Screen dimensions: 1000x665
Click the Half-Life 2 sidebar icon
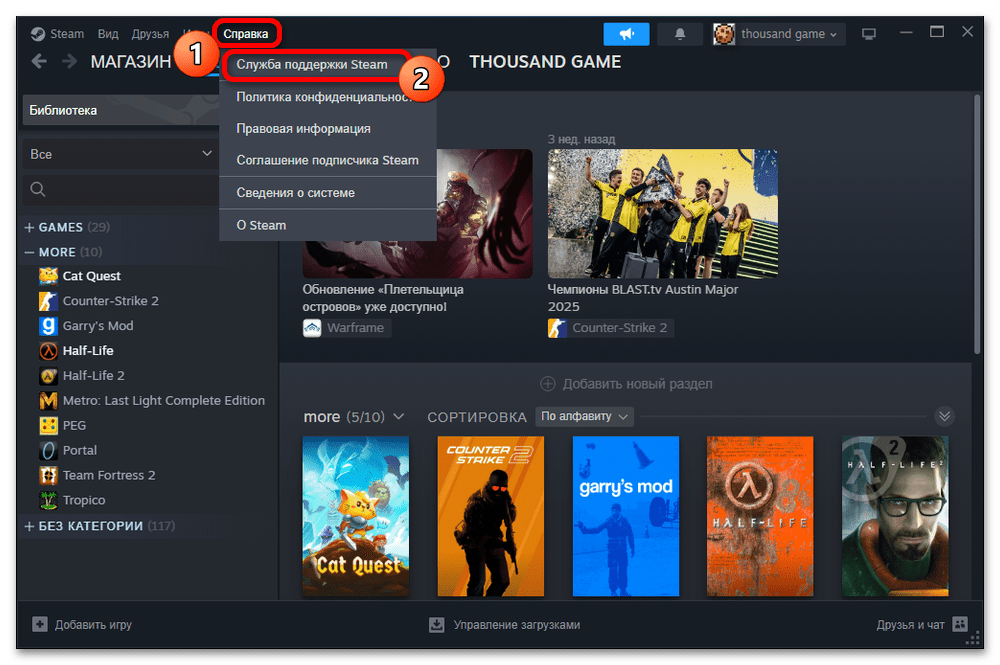(x=48, y=376)
